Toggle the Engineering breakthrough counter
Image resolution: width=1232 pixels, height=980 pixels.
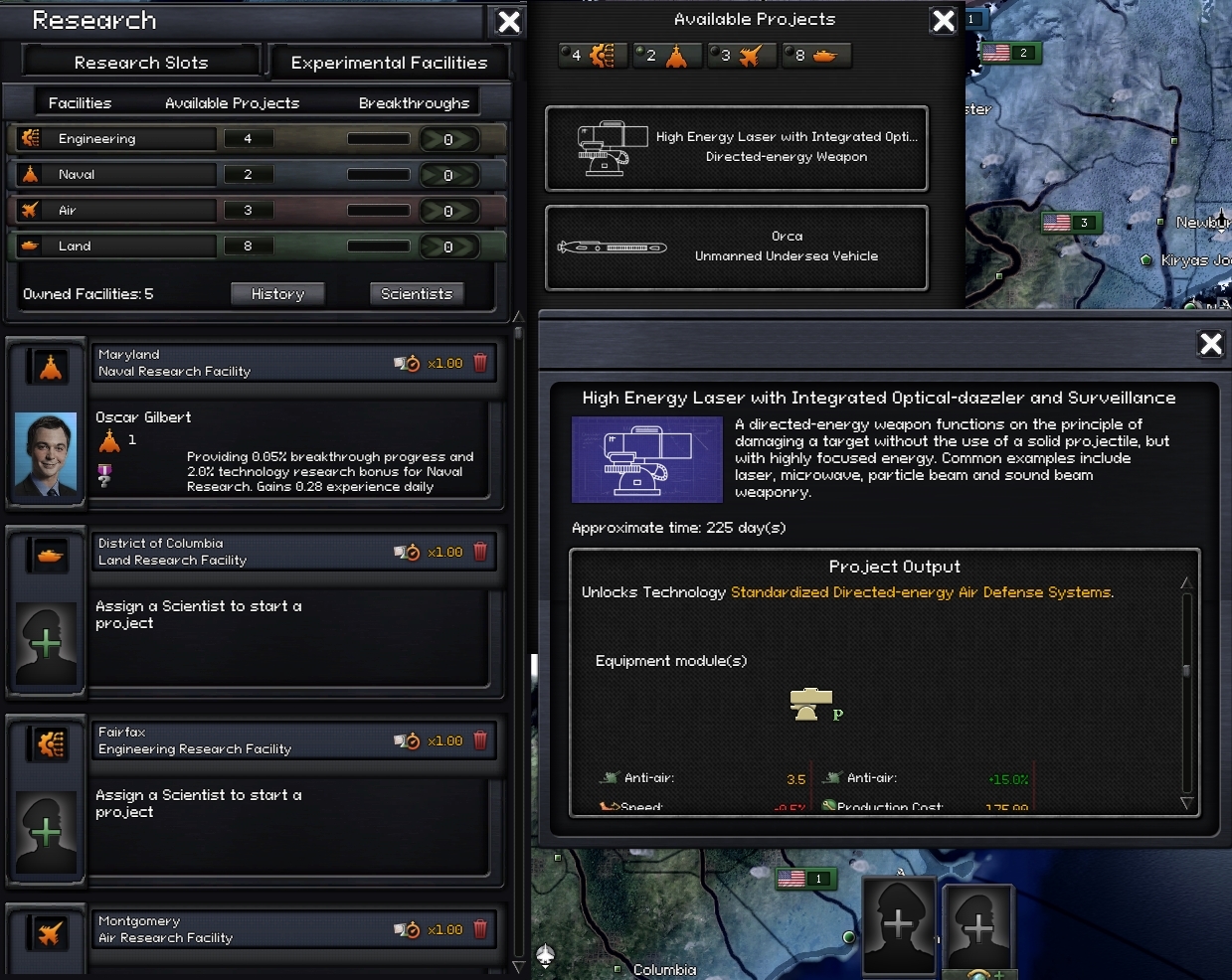[x=448, y=139]
